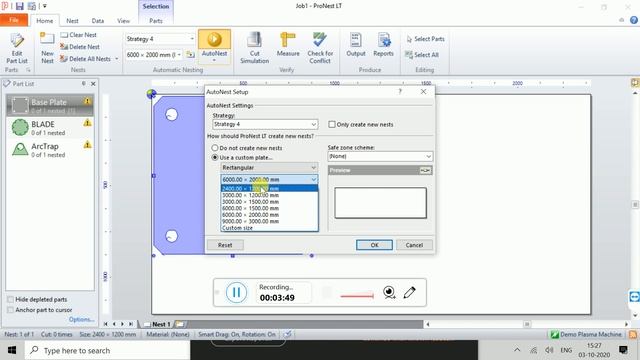This screenshot has height=360, width=640.
Task: Run Check for Conflict
Action: [x=320, y=48]
